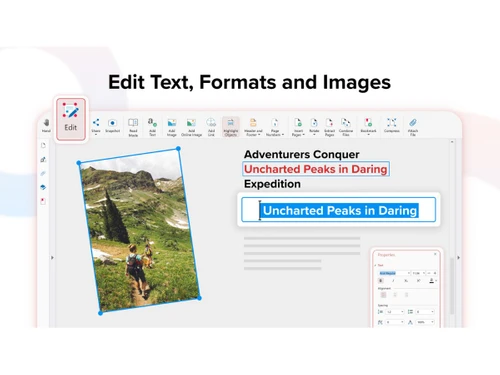Set text alignment to right
The width and height of the screenshot is (500, 375).
coord(406,295)
